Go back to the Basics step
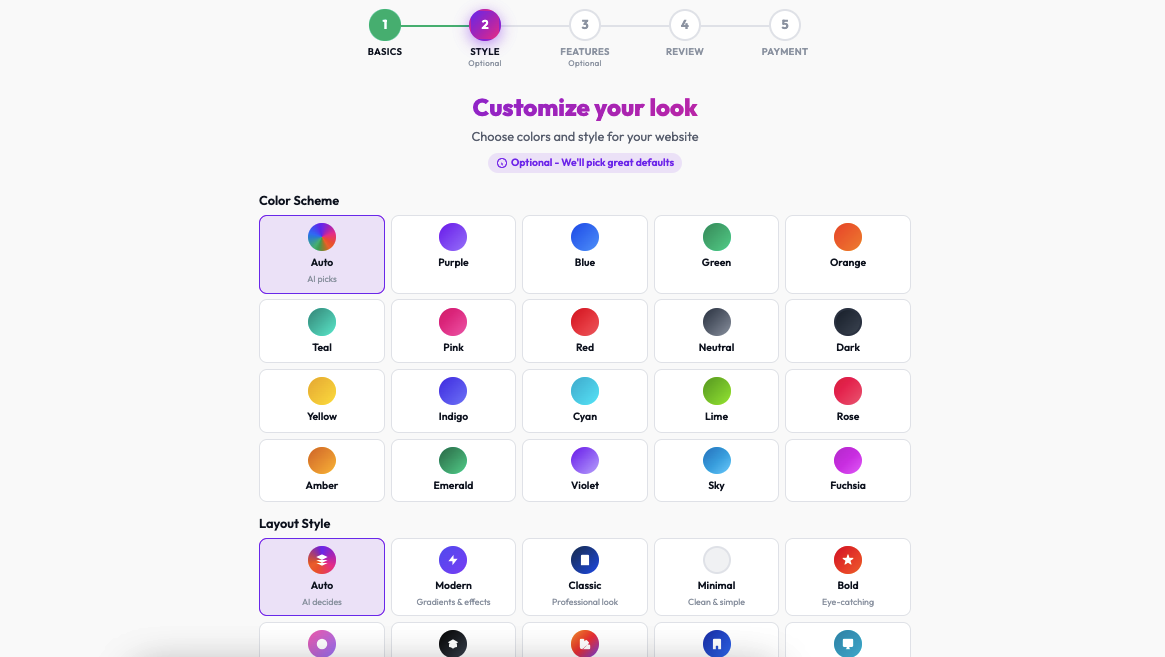 pyautogui.click(x=385, y=25)
